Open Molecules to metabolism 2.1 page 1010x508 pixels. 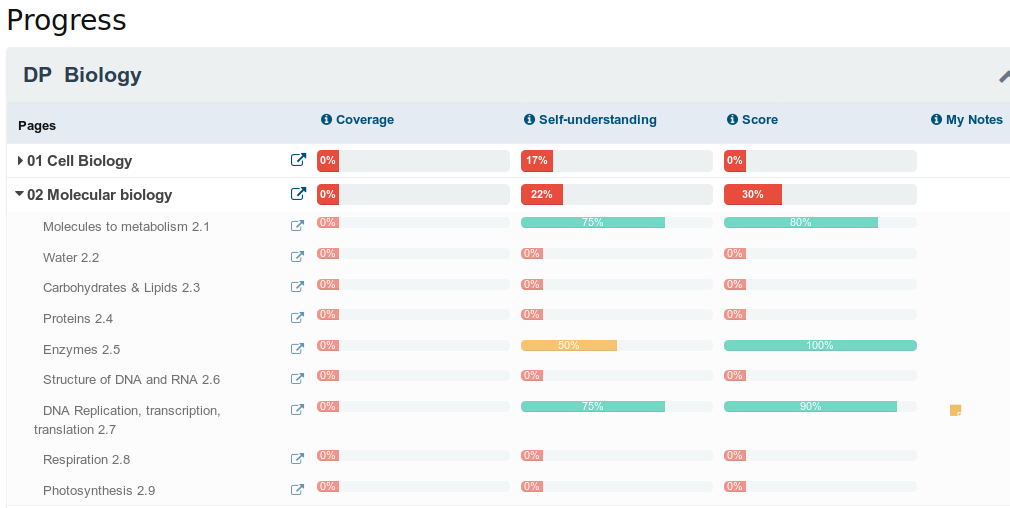point(126,227)
